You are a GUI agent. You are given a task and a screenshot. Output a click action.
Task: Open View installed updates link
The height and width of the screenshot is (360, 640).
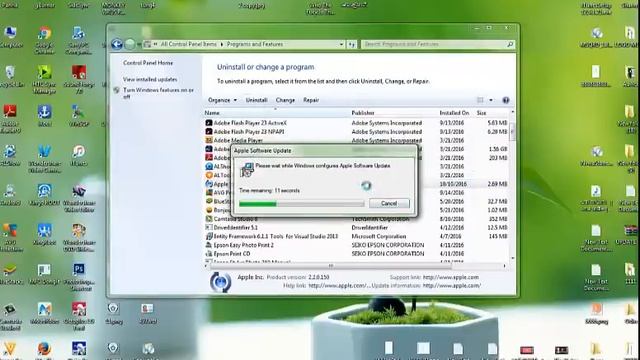click(x=150, y=79)
